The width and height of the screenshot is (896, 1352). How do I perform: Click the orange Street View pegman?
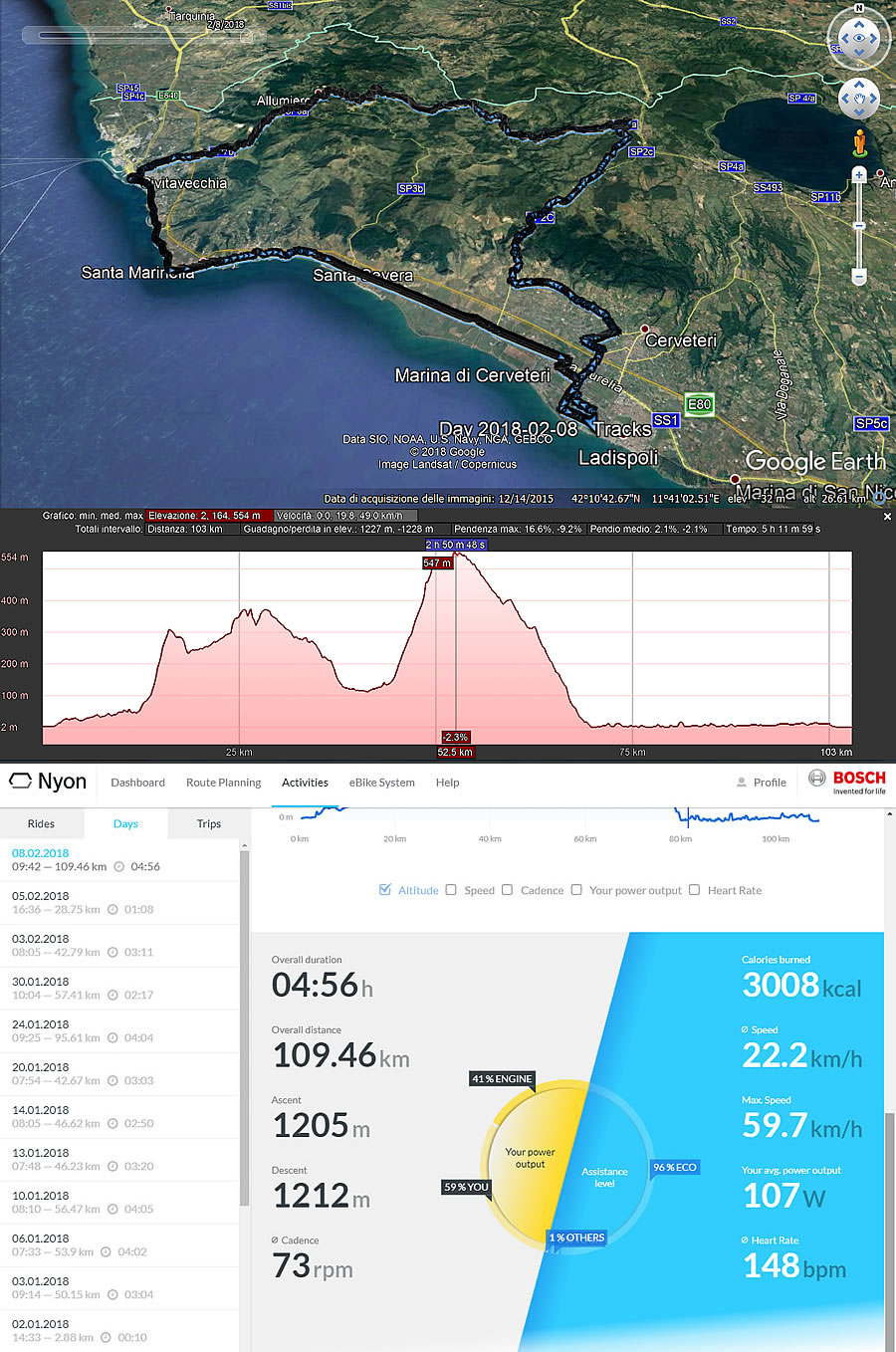[859, 143]
